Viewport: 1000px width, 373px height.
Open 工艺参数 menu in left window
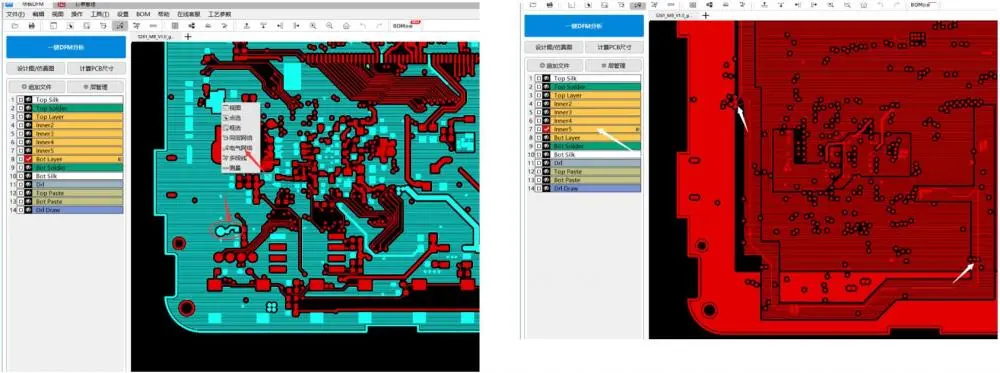coord(219,14)
